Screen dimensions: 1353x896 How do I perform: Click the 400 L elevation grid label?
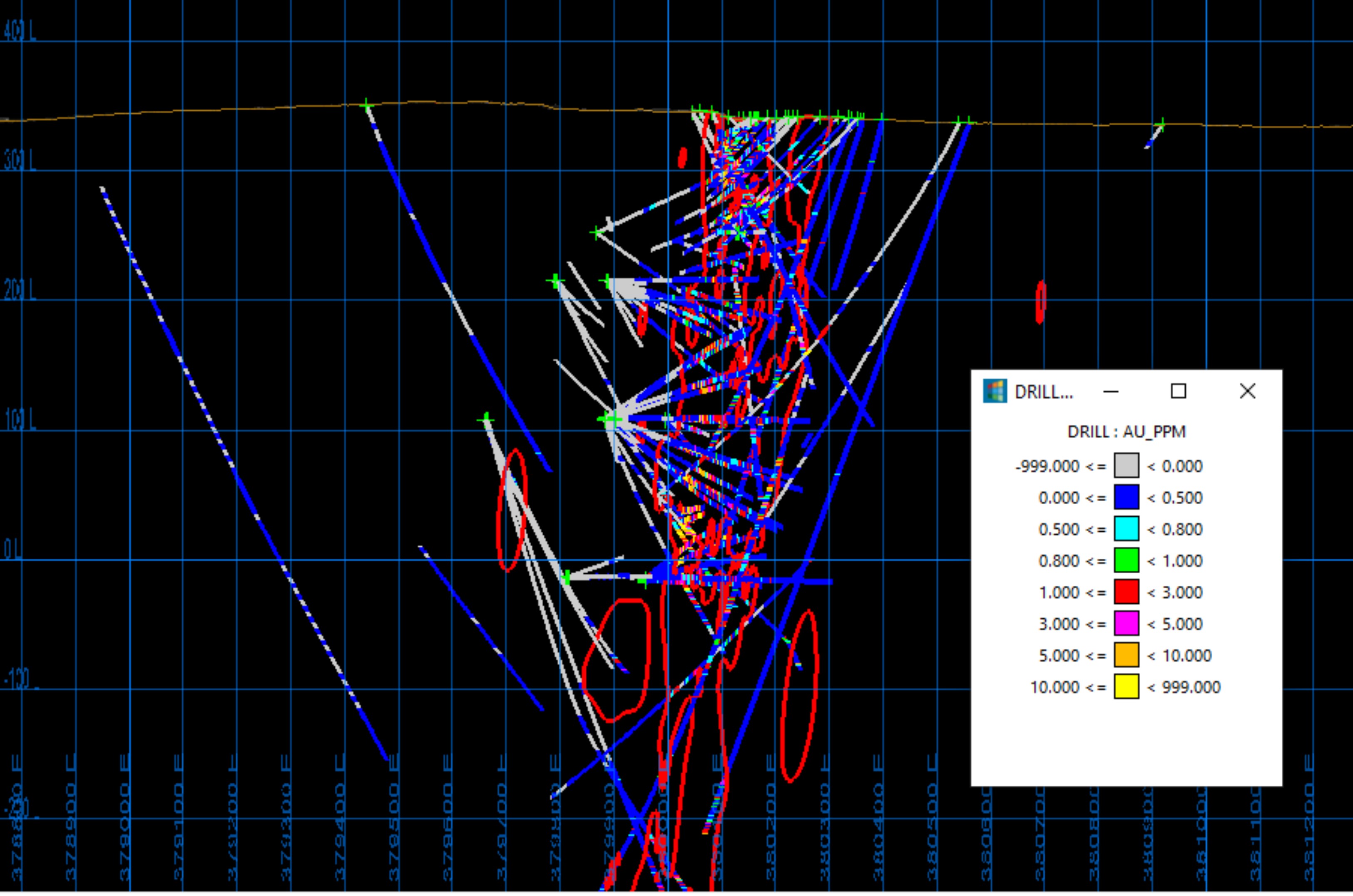click(x=18, y=31)
